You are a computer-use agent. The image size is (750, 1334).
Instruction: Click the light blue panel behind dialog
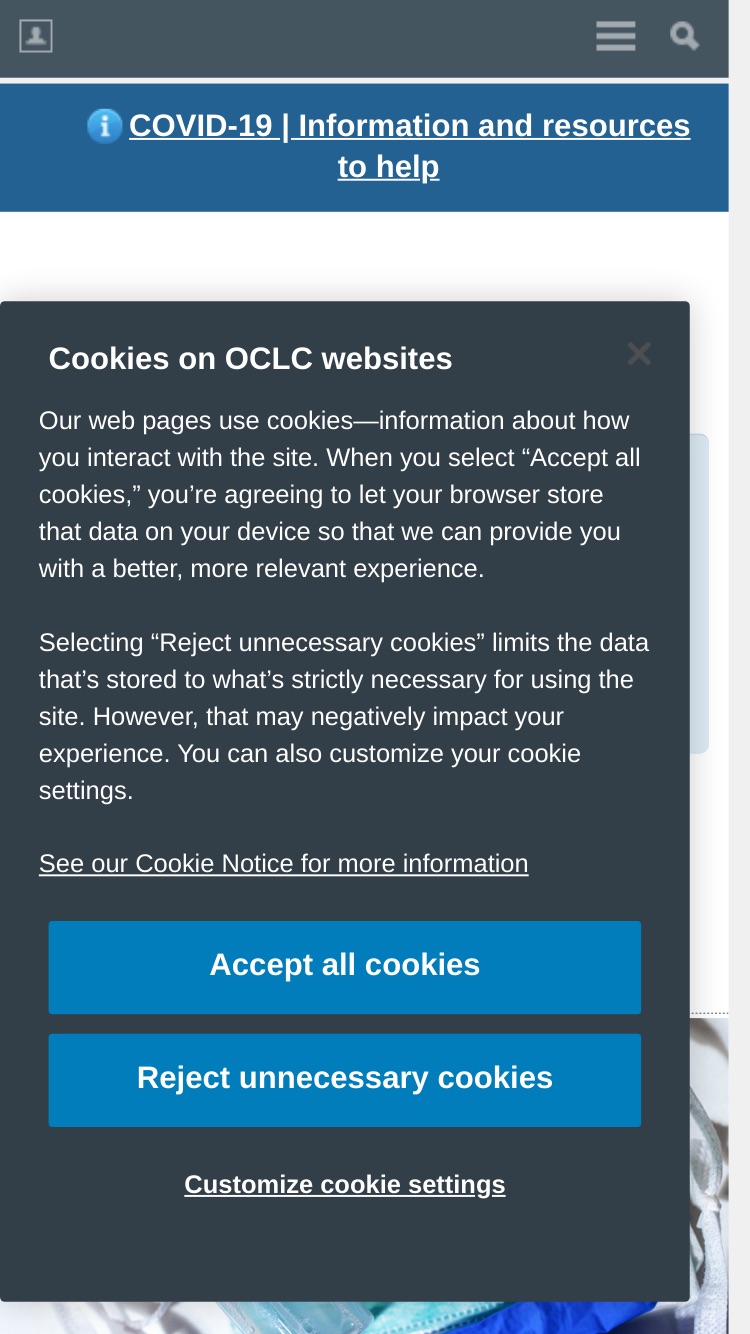tap(699, 593)
